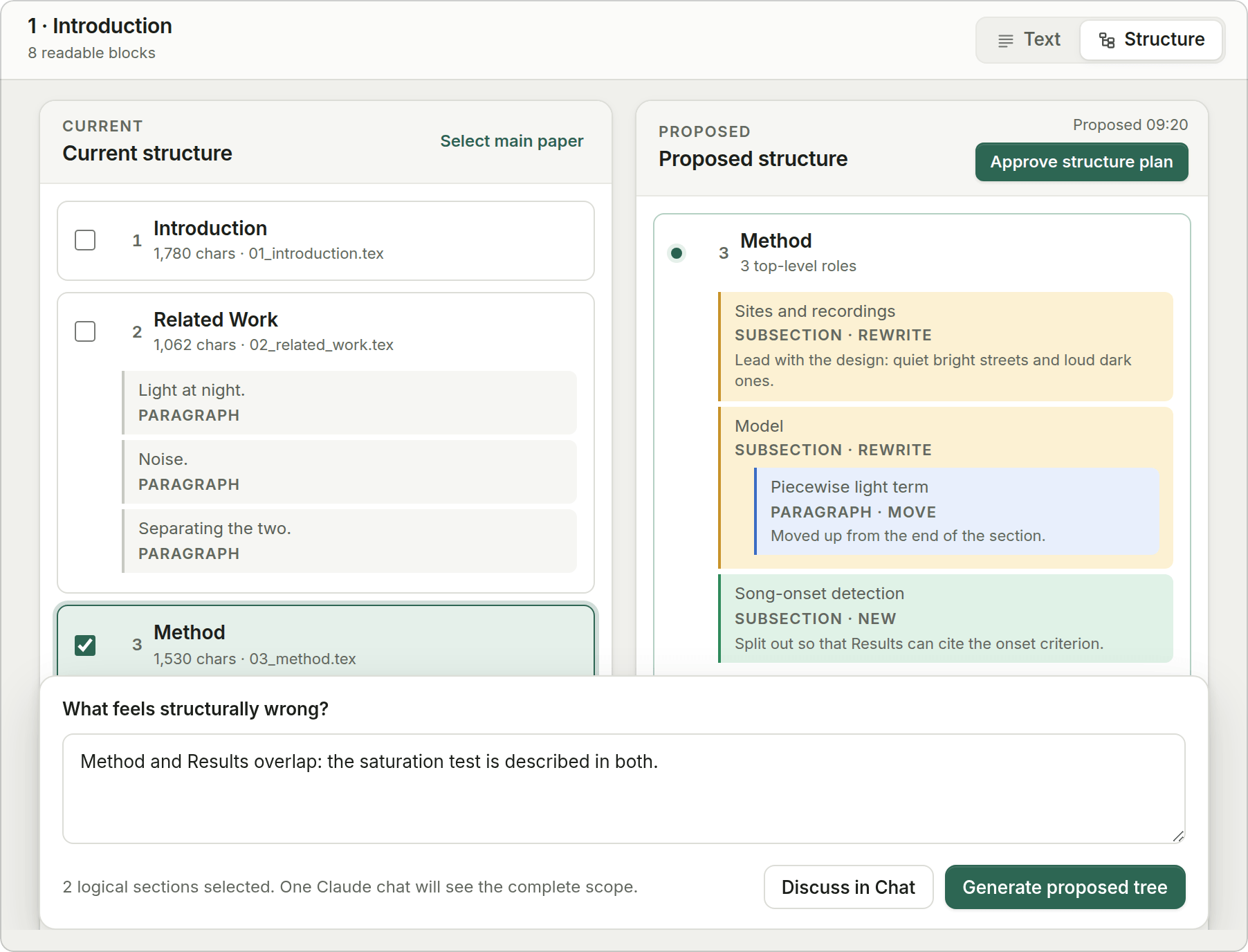1248x952 pixels.
Task: Approve the structure plan
Action: [1081, 162]
